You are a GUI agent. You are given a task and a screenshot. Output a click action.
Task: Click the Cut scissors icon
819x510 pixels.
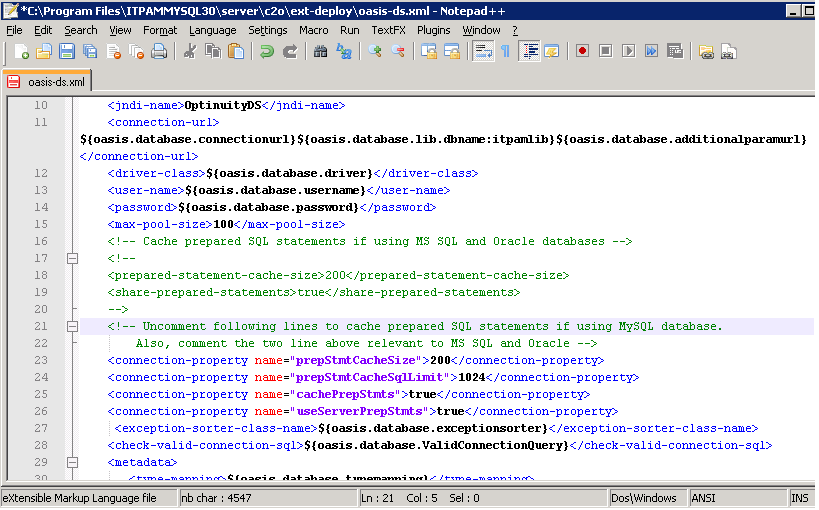tap(188, 51)
